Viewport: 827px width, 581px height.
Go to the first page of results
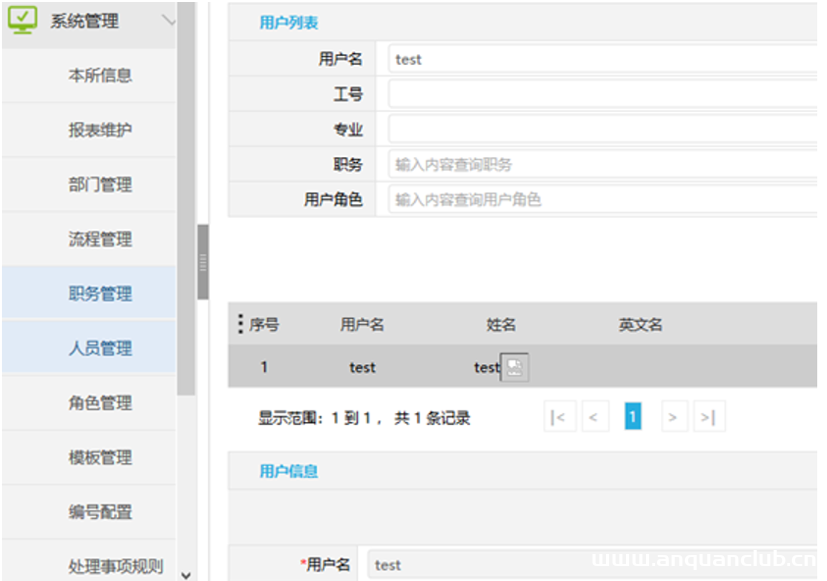pyautogui.click(x=558, y=417)
